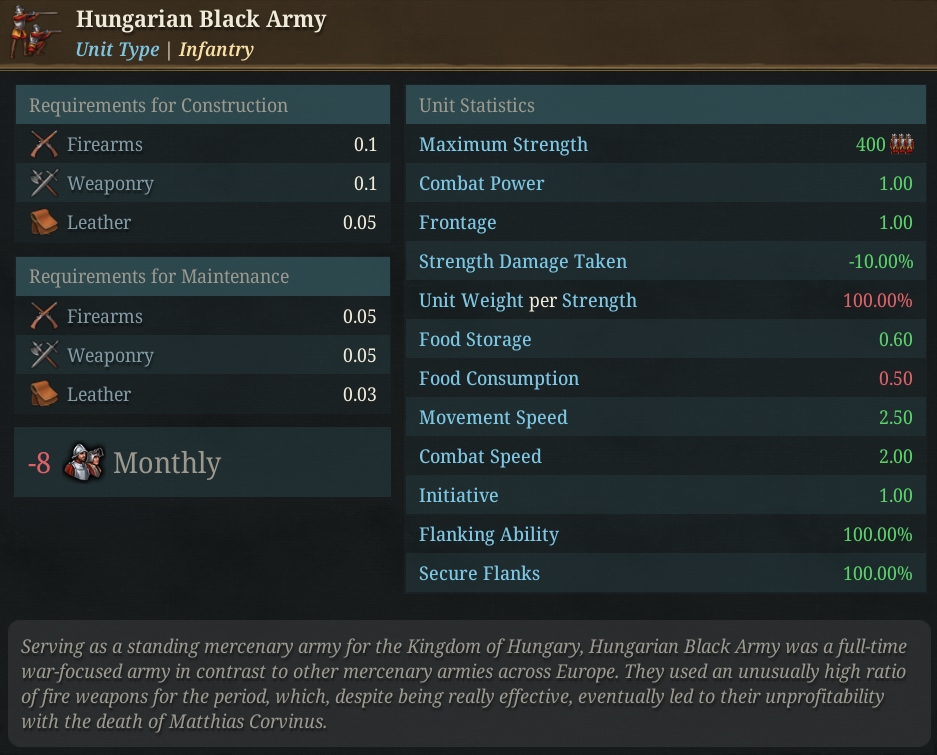This screenshot has height=755, width=937.
Task: Click the Flanking Ability statistic label
Action: [489, 534]
